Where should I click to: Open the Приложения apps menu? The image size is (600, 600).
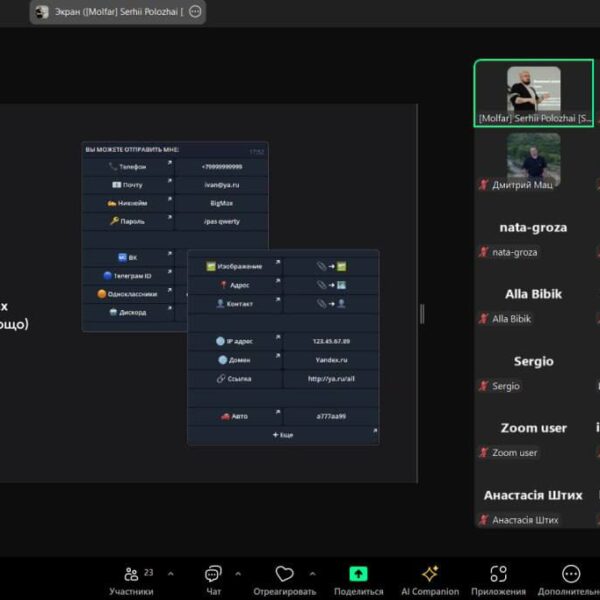tap(498, 581)
